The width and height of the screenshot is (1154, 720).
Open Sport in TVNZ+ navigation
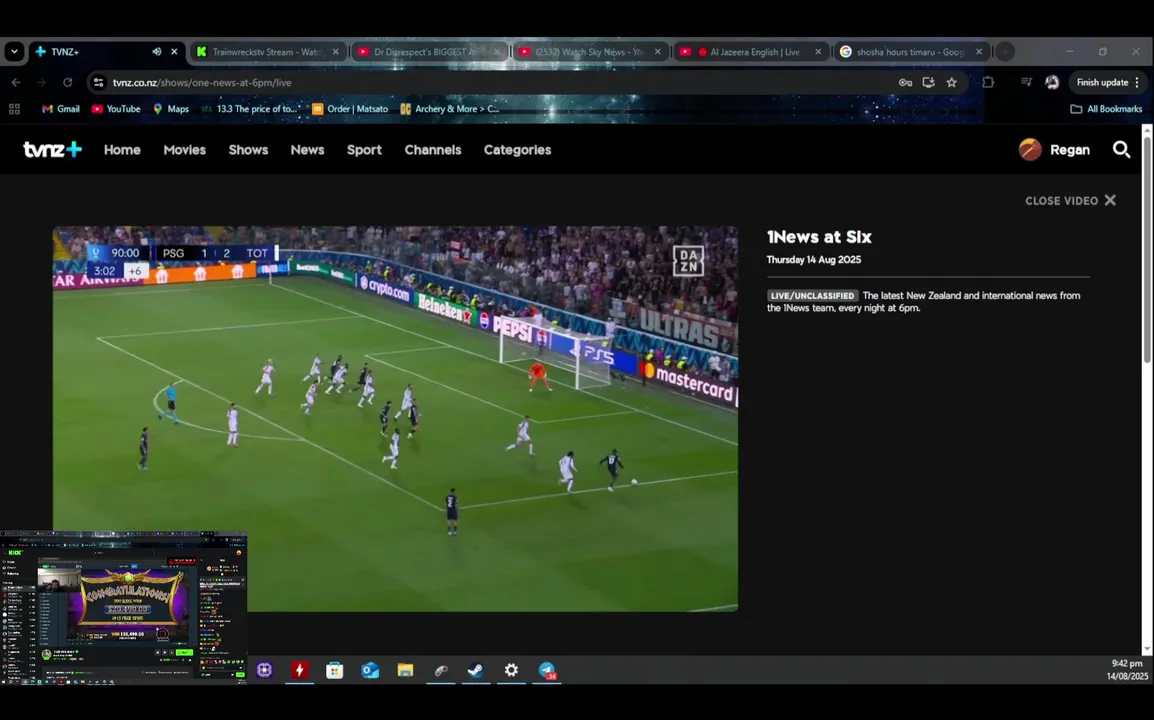(x=364, y=150)
